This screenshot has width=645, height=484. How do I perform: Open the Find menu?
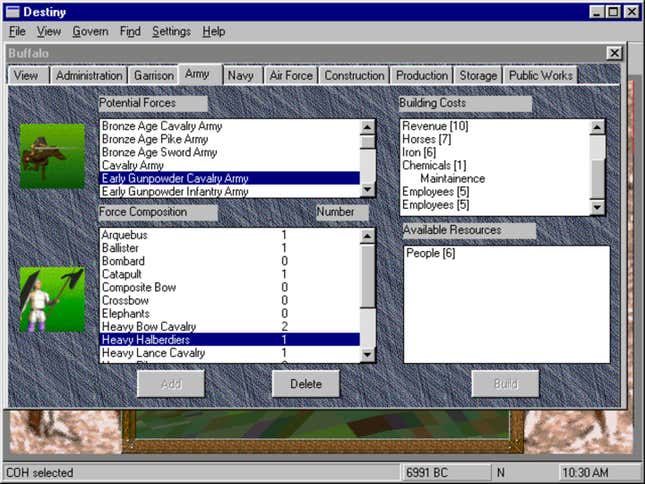[130, 31]
